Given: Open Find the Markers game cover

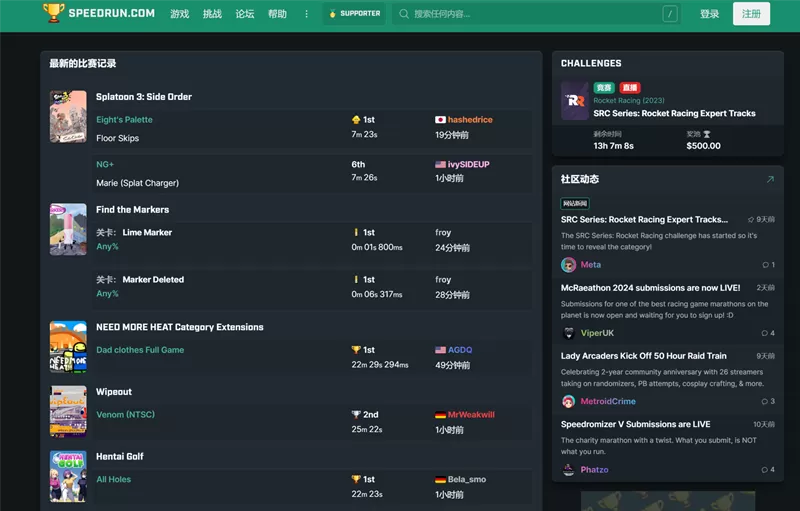Looking at the screenshot, I should (68, 229).
